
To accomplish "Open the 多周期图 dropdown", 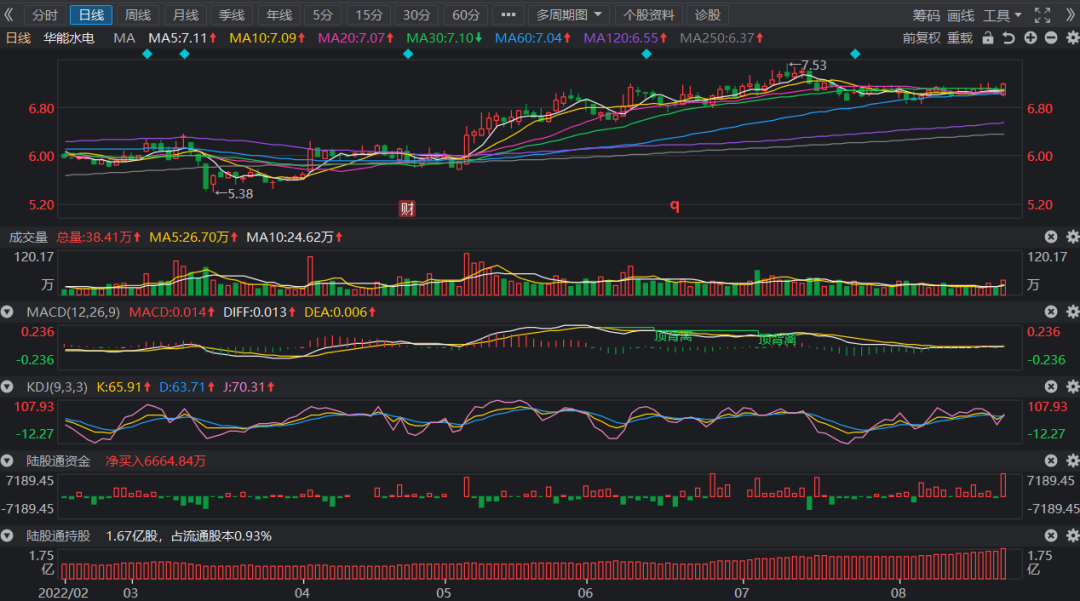I will pos(568,15).
